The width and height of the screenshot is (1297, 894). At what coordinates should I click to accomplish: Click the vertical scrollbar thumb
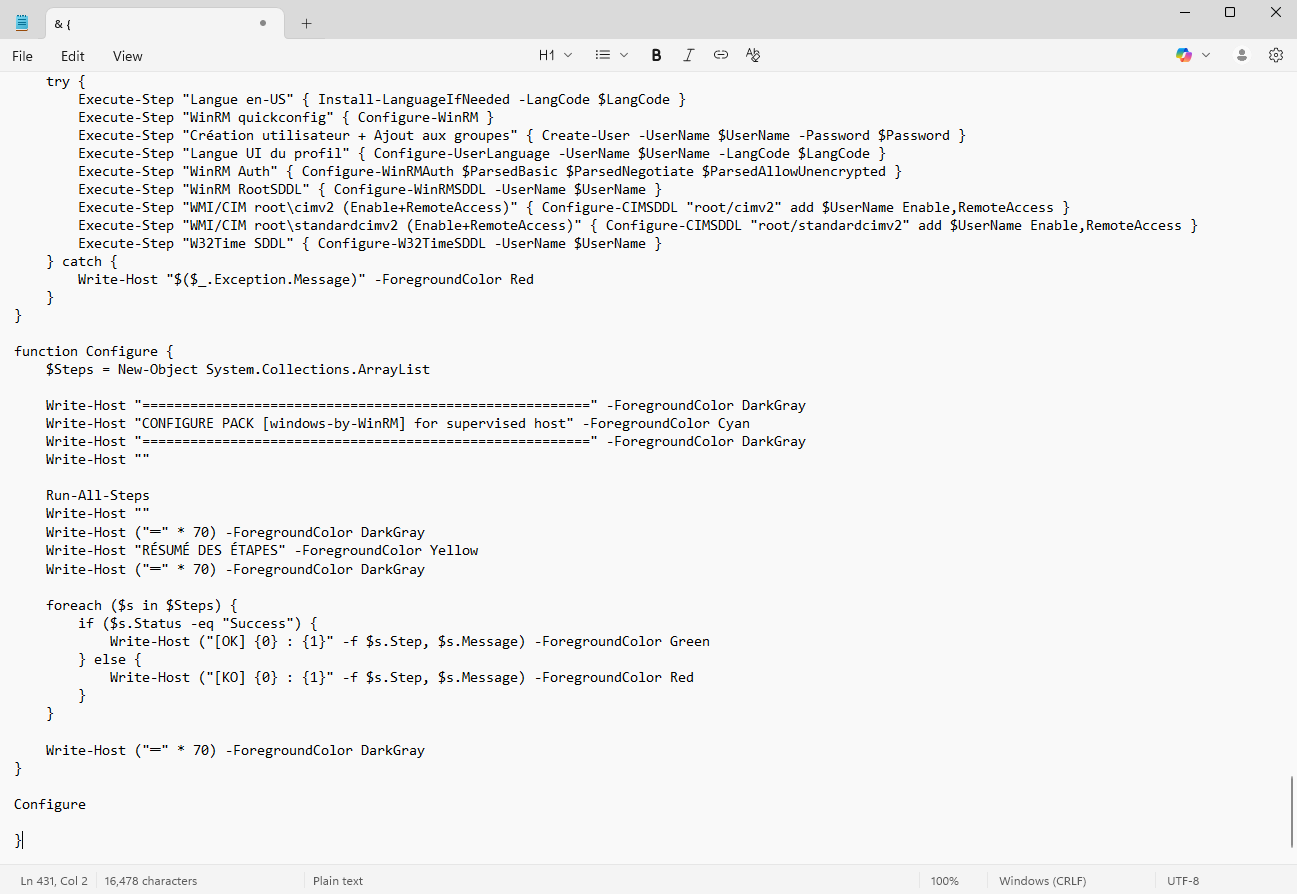(1291, 812)
